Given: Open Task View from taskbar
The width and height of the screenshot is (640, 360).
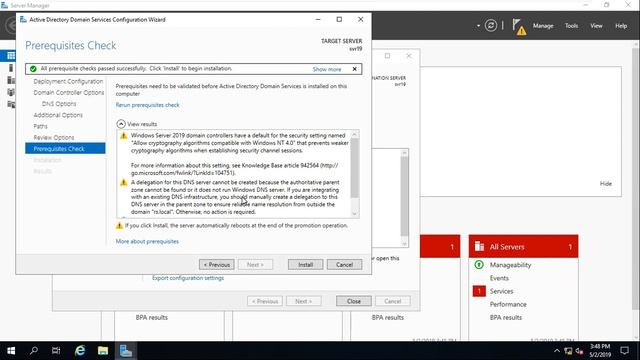Looking at the screenshot, I should [x=56, y=351].
